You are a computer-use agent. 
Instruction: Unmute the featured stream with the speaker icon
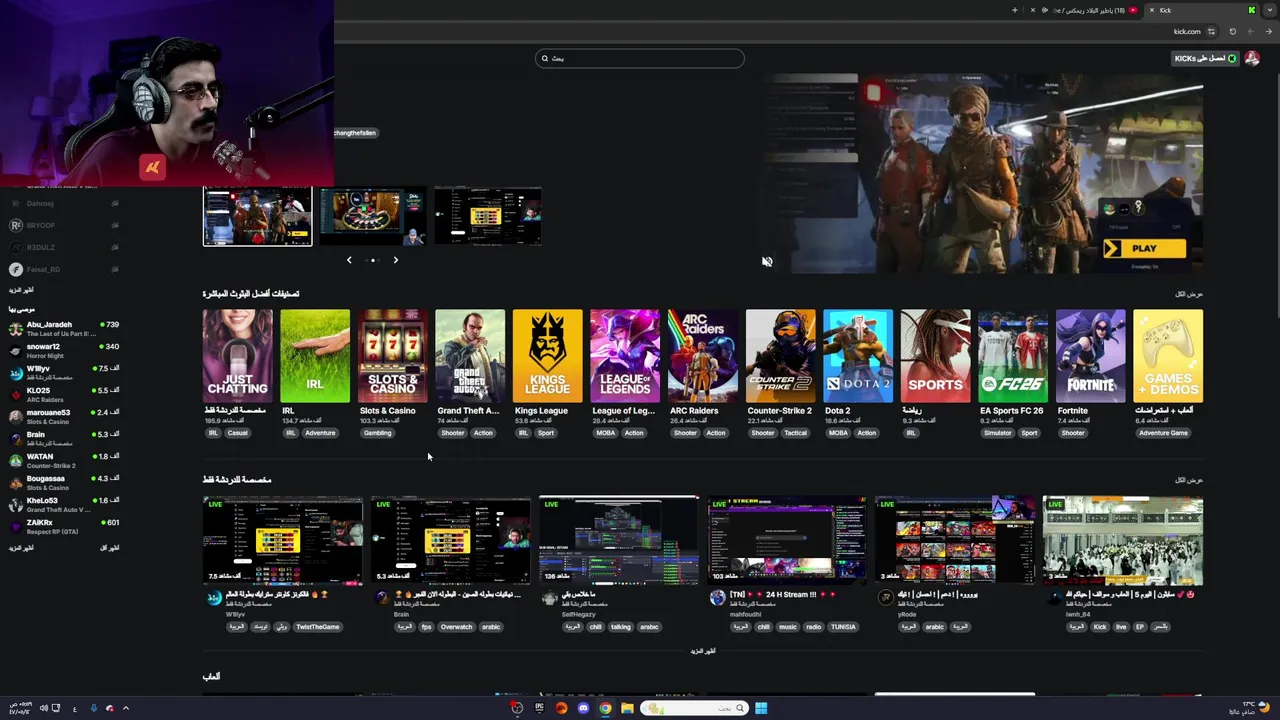click(767, 261)
